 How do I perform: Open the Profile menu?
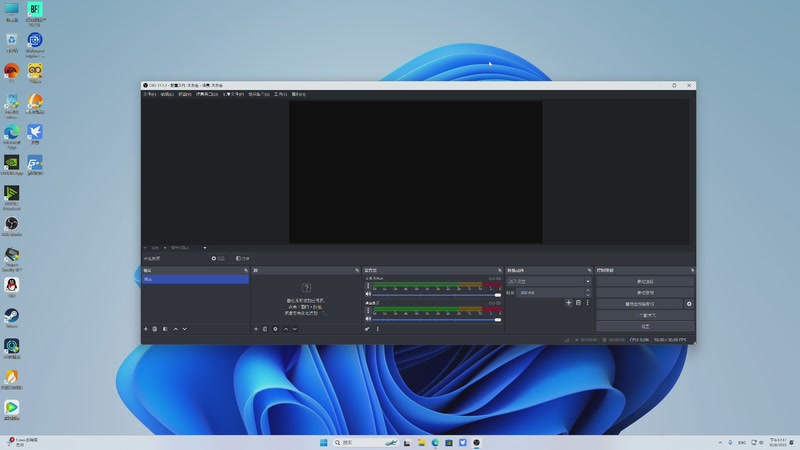(x=233, y=94)
